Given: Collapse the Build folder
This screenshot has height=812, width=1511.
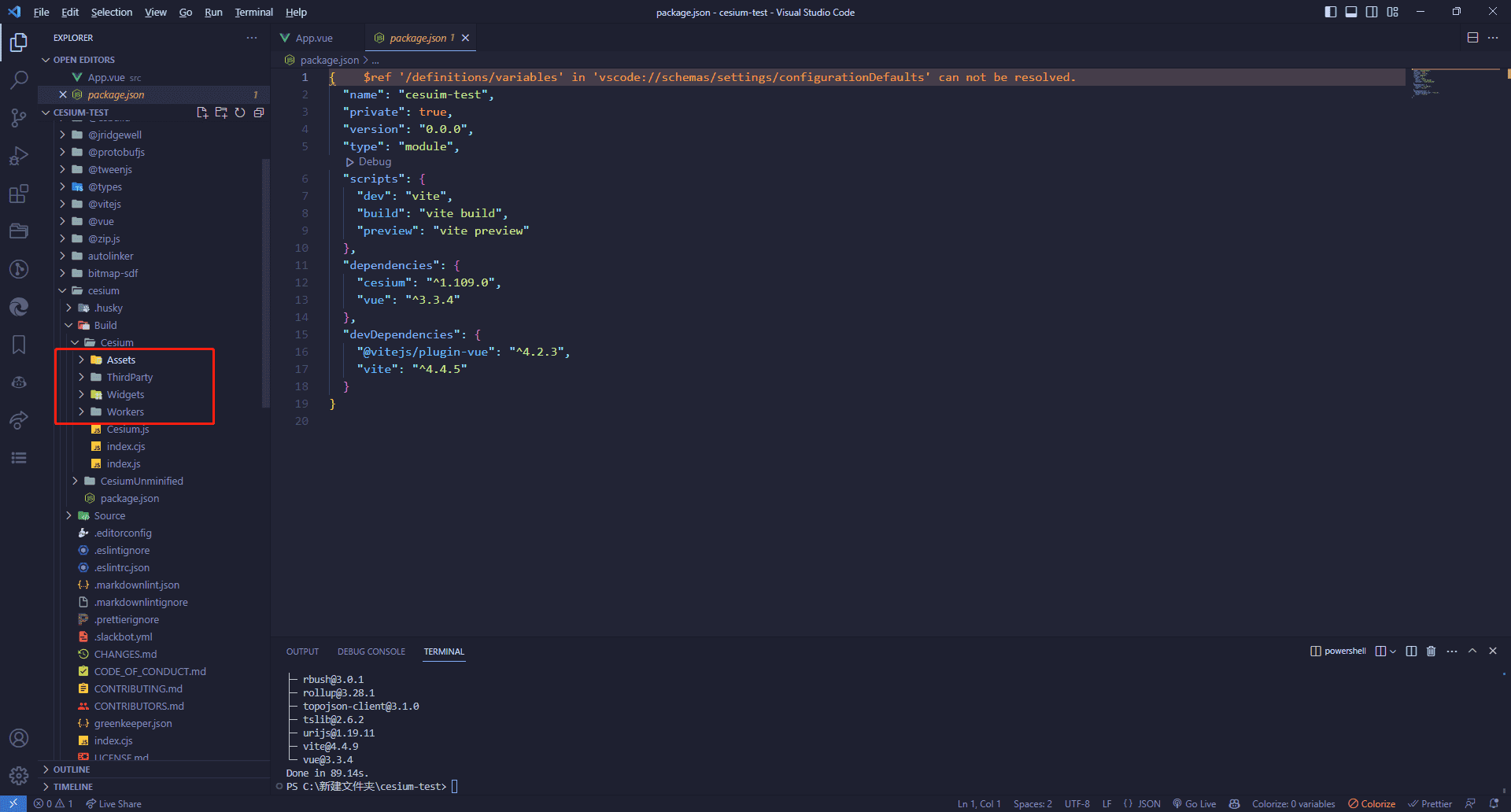Looking at the screenshot, I should click(105, 325).
